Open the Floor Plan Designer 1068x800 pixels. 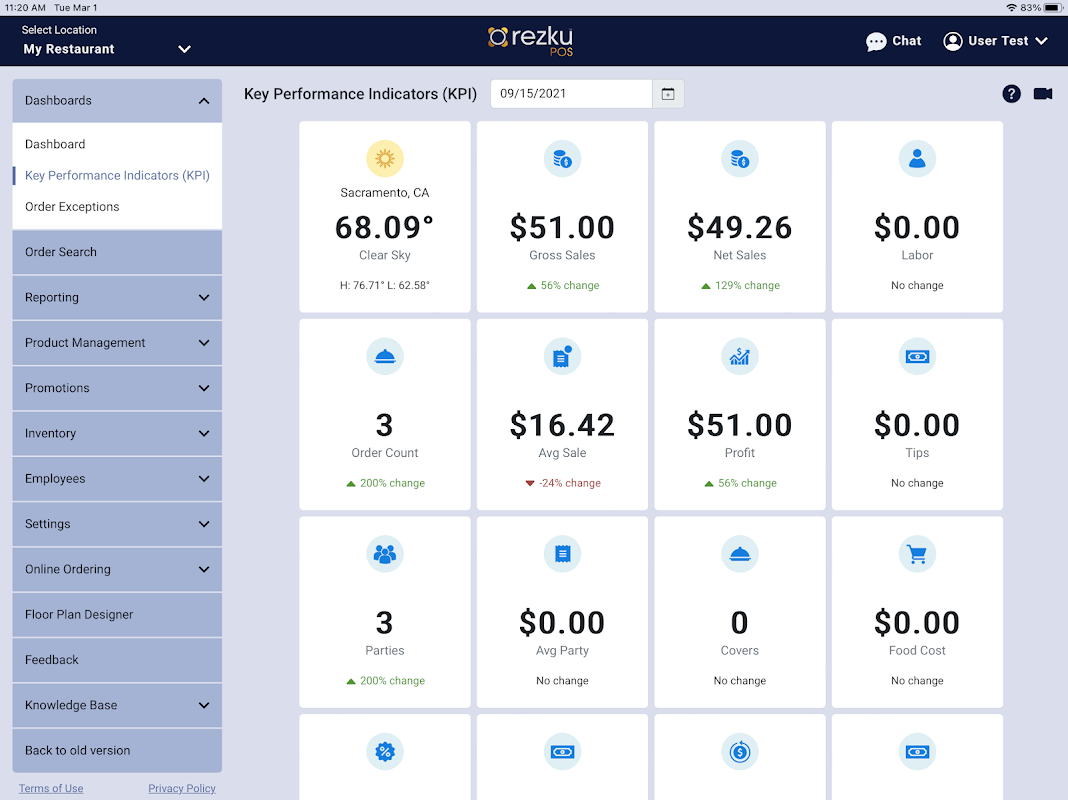(x=117, y=614)
